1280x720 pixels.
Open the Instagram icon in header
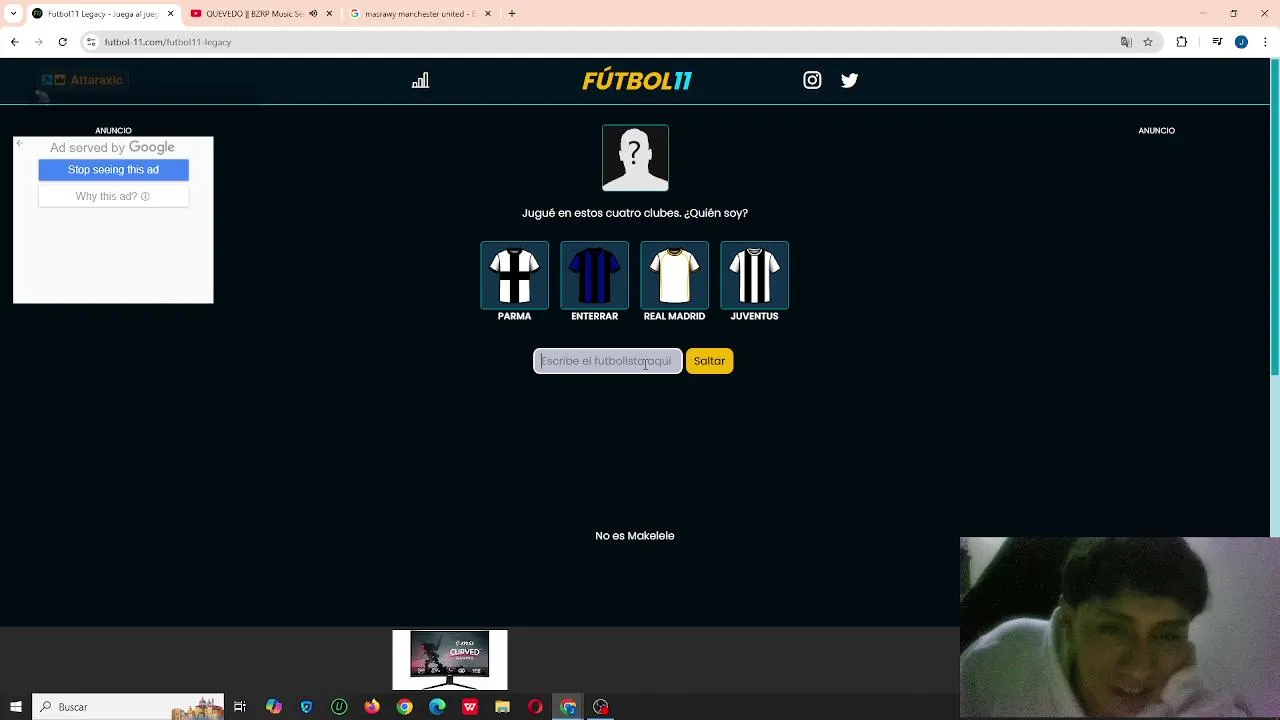point(812,80)
